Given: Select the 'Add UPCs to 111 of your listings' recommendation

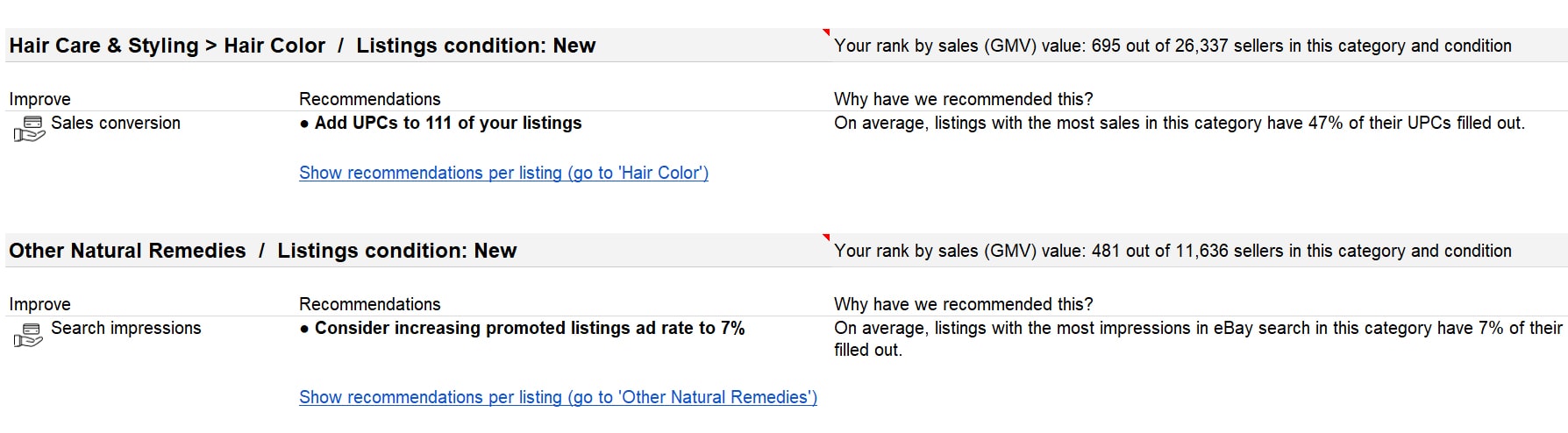Looking at the screenshot, I should [440, 123].
